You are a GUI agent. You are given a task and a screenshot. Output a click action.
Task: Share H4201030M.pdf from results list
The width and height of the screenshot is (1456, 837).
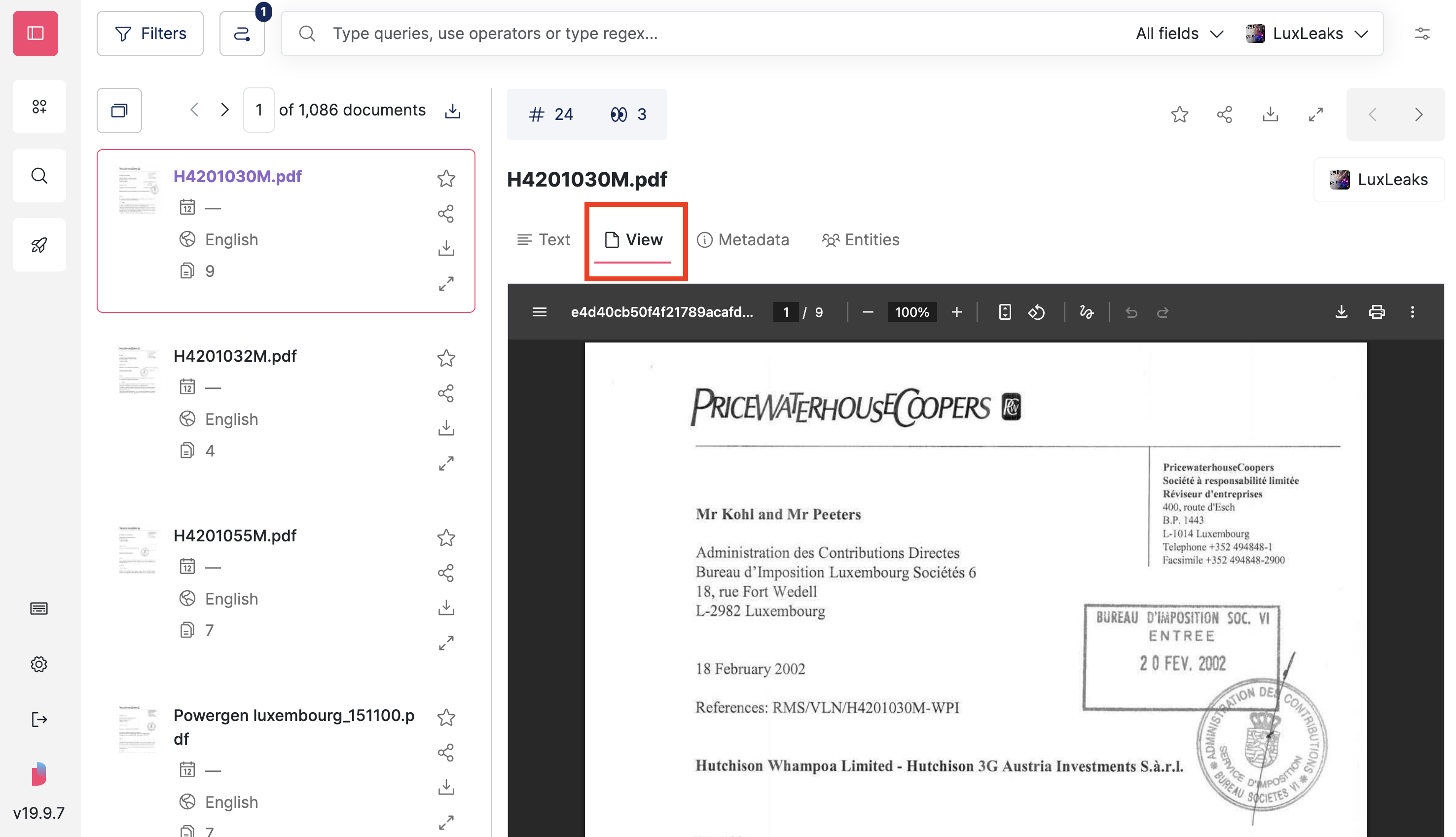446,214
